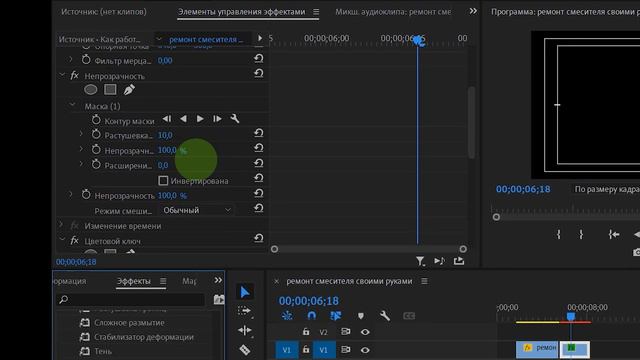Select the rectangle mask tool under Непрозрачность

click(x=110, y=89)
